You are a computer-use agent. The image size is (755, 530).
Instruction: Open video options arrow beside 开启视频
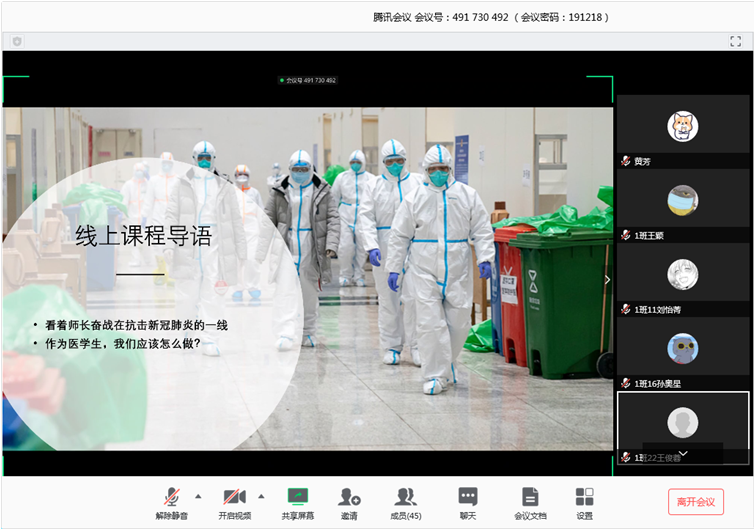pos(261,496)
